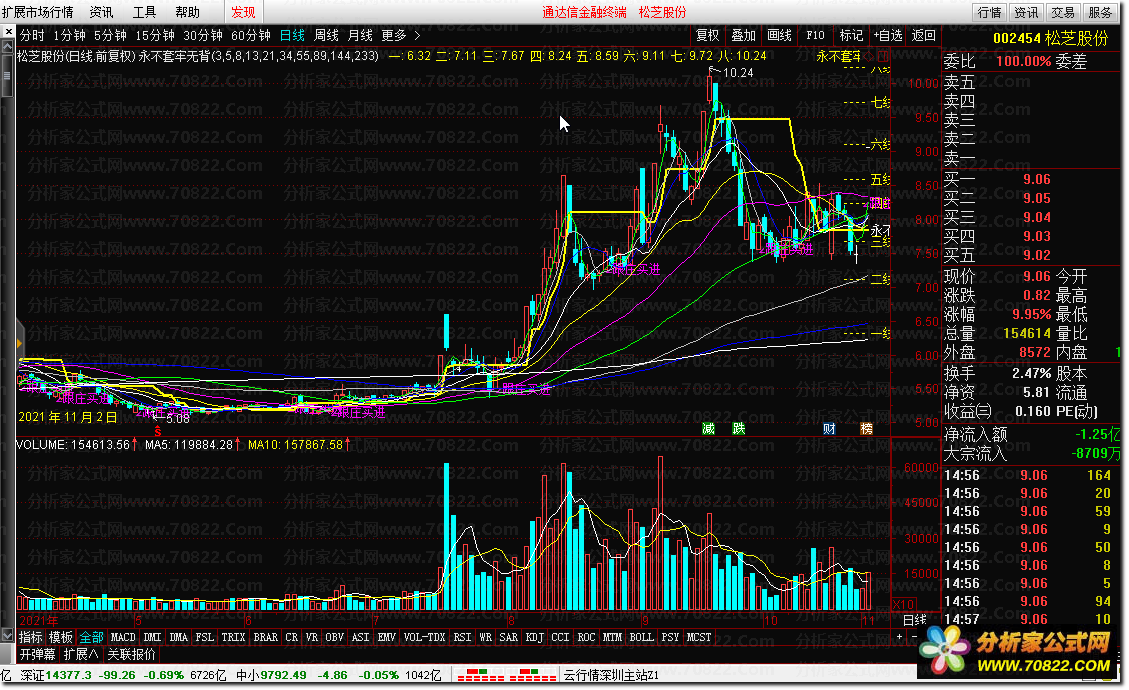Switch to 月线 monthly chart

tap(360, 35)
